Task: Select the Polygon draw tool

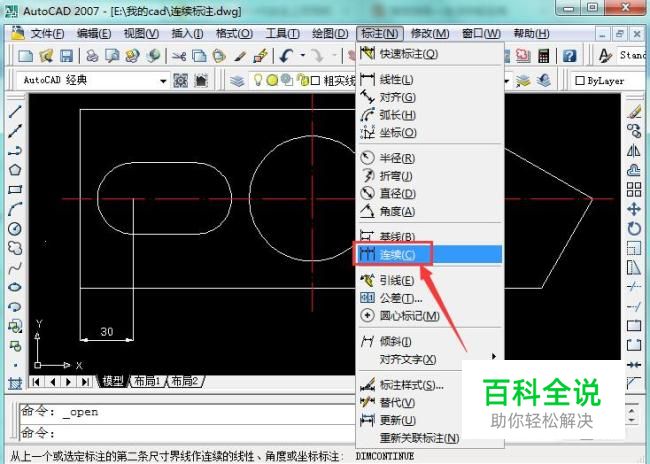Action: point(15,170)
